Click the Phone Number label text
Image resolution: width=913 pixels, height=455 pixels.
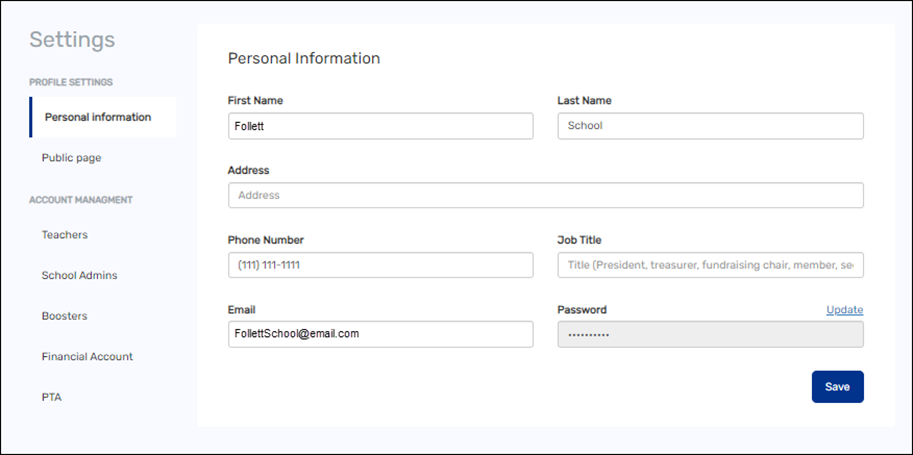[266, 240]
